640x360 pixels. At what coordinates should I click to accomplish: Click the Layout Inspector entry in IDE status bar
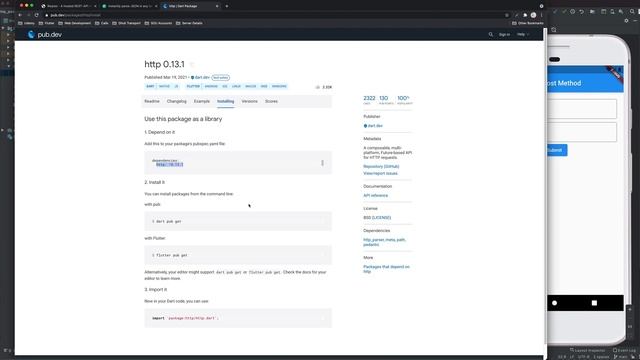coord(587,350)
